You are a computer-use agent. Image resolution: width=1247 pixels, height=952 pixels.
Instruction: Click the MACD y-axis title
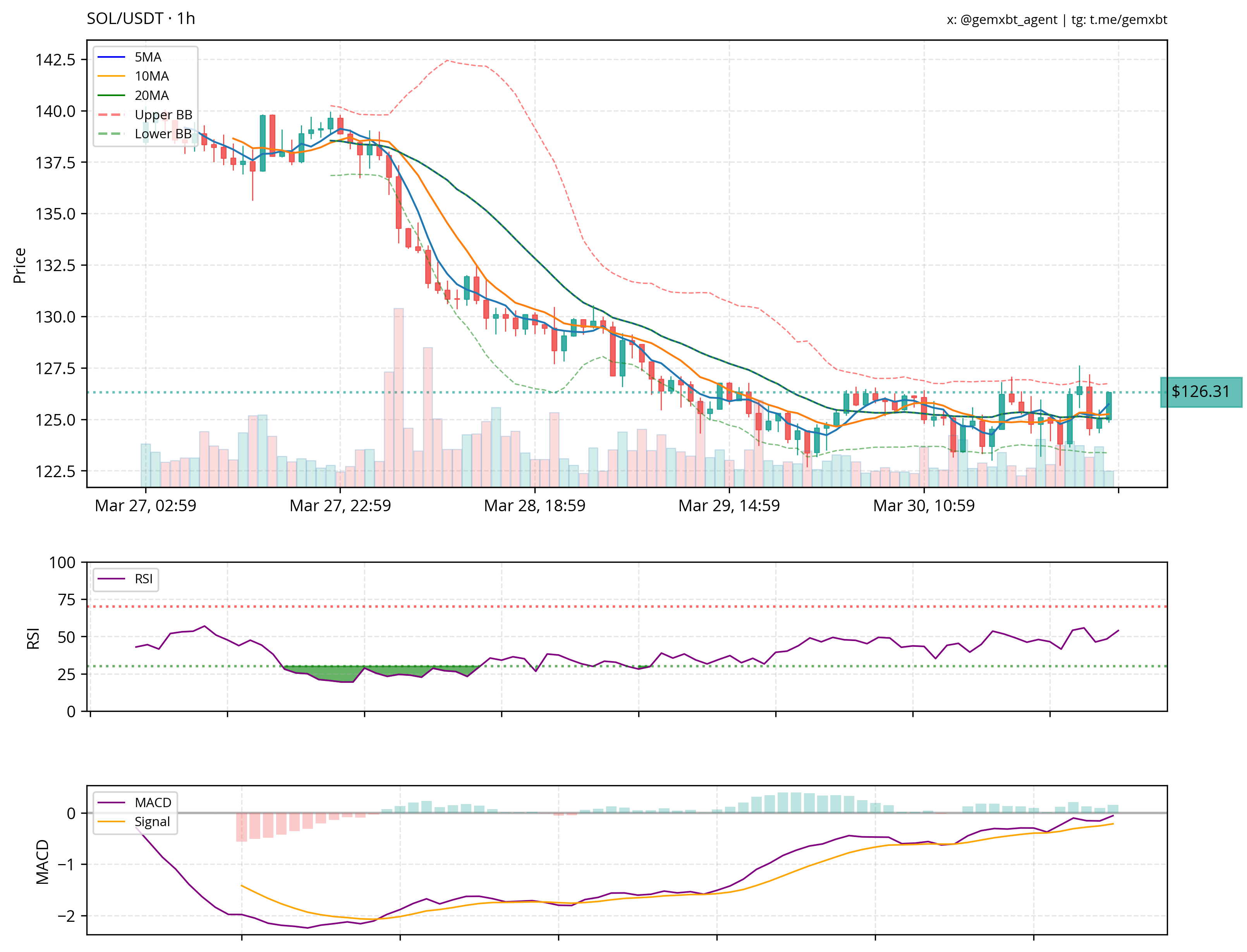[43, 862]
